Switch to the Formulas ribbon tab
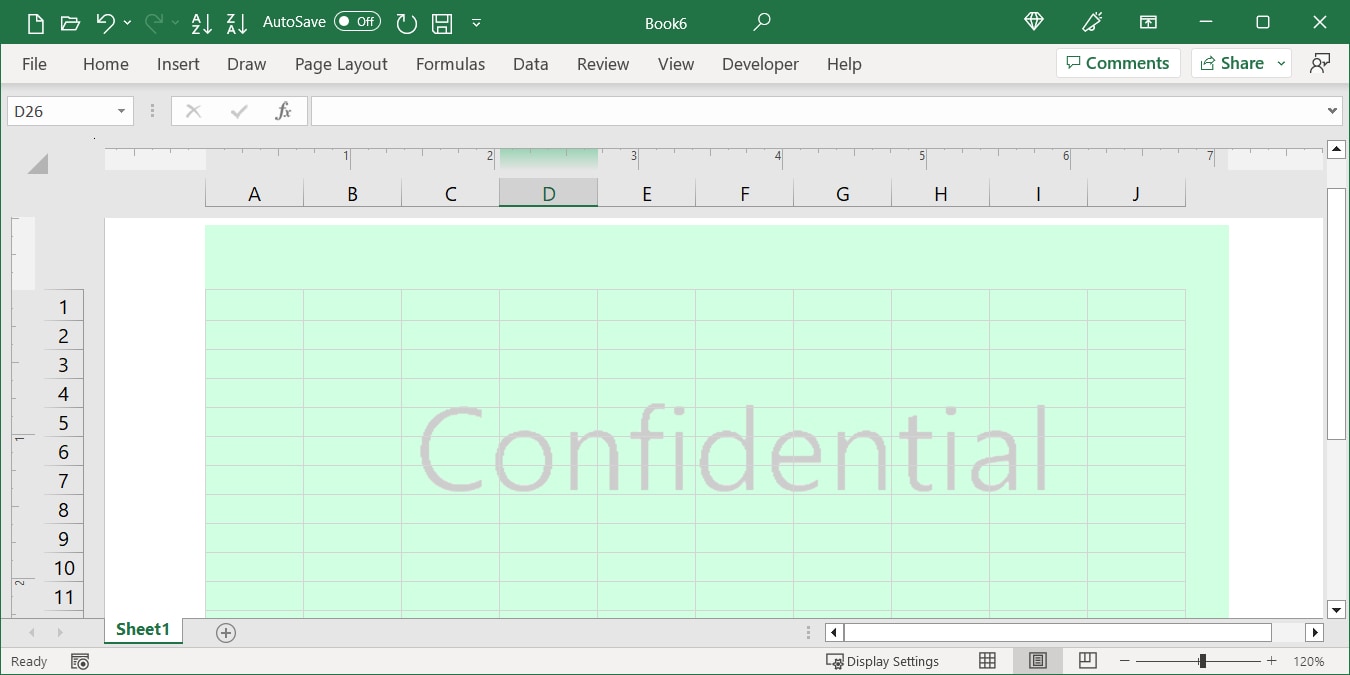The image size is (1350, 675). (x=450, y=63)
